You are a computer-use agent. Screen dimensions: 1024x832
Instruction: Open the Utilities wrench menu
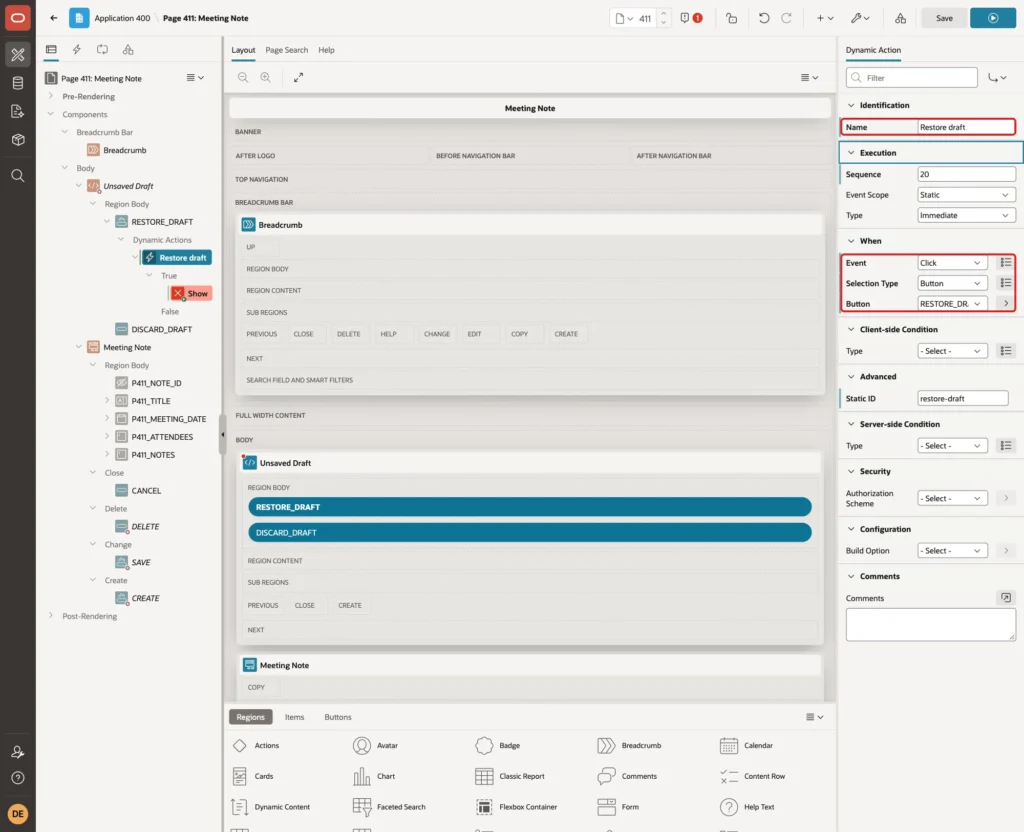click(860, 18)
